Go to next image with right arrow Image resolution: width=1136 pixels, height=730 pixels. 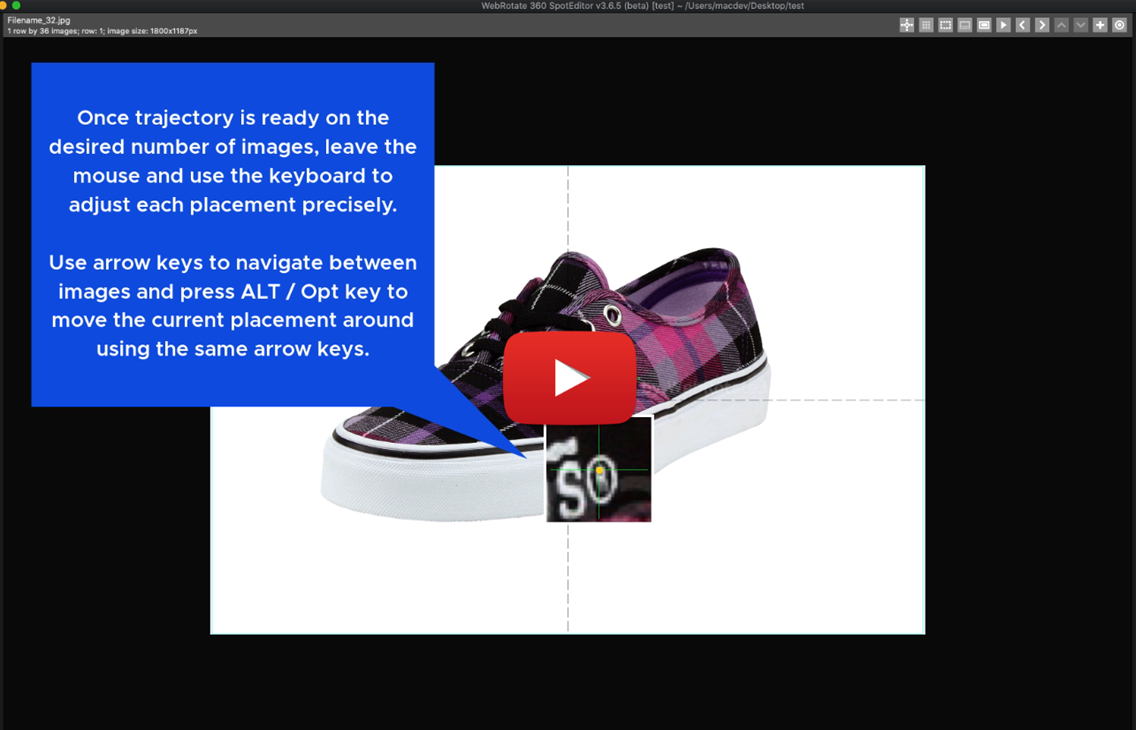click(x=1042, y=25)
